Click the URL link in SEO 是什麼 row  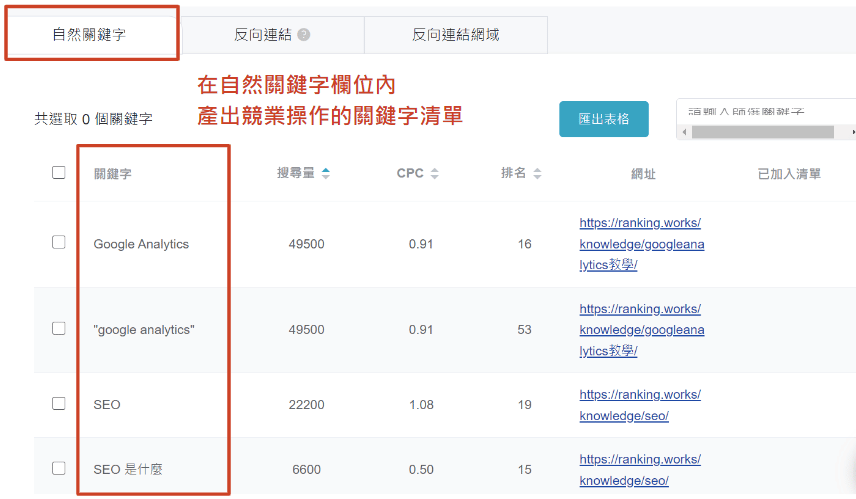pos(639,470)
